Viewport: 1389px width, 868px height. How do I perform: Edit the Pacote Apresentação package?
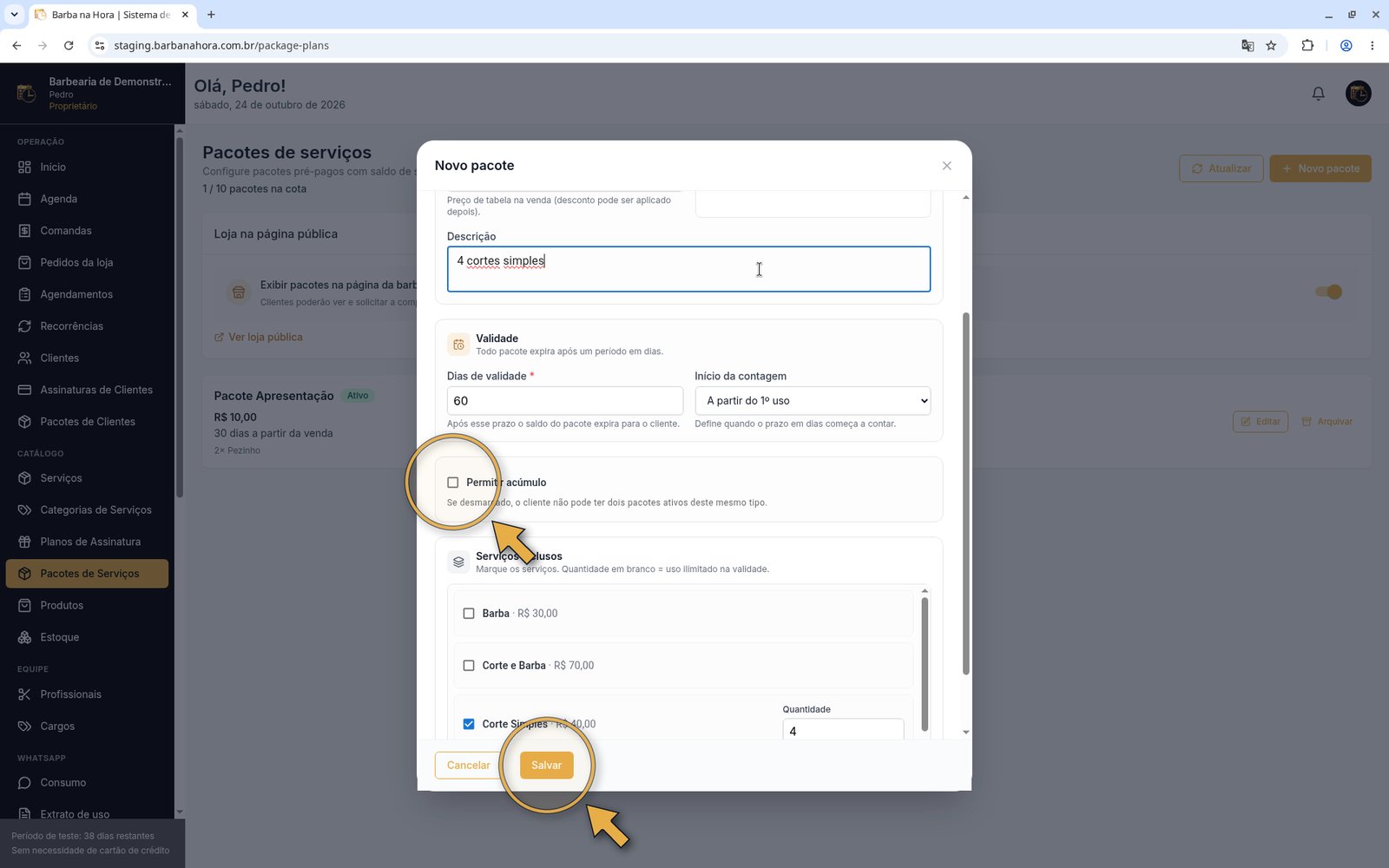(x=1260, y=422)
